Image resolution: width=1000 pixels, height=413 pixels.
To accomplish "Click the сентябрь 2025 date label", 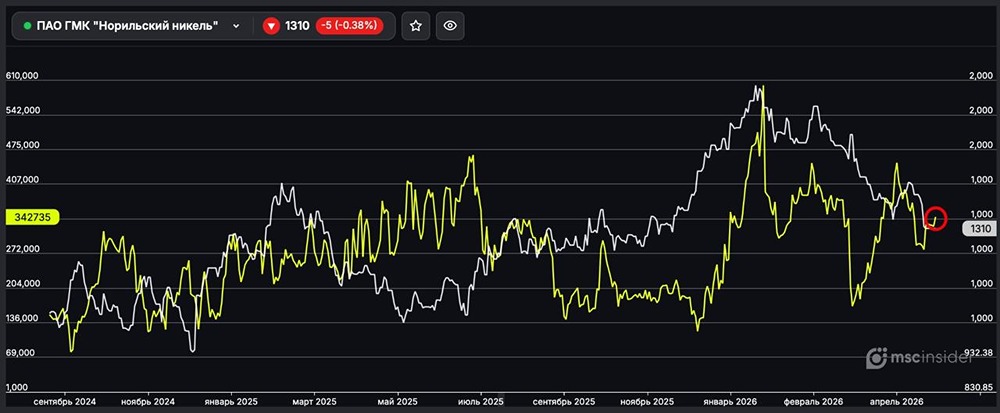I will (564, 402).
